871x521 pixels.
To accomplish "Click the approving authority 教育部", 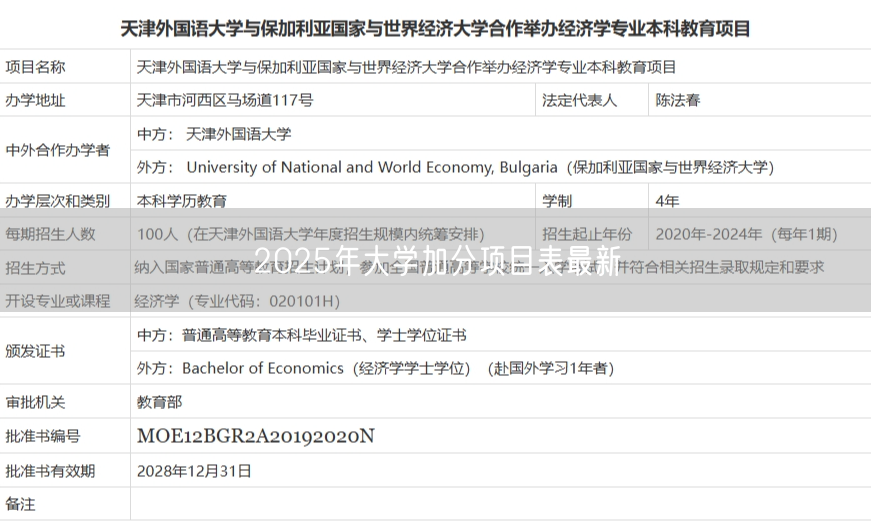I will pos(160,402).
